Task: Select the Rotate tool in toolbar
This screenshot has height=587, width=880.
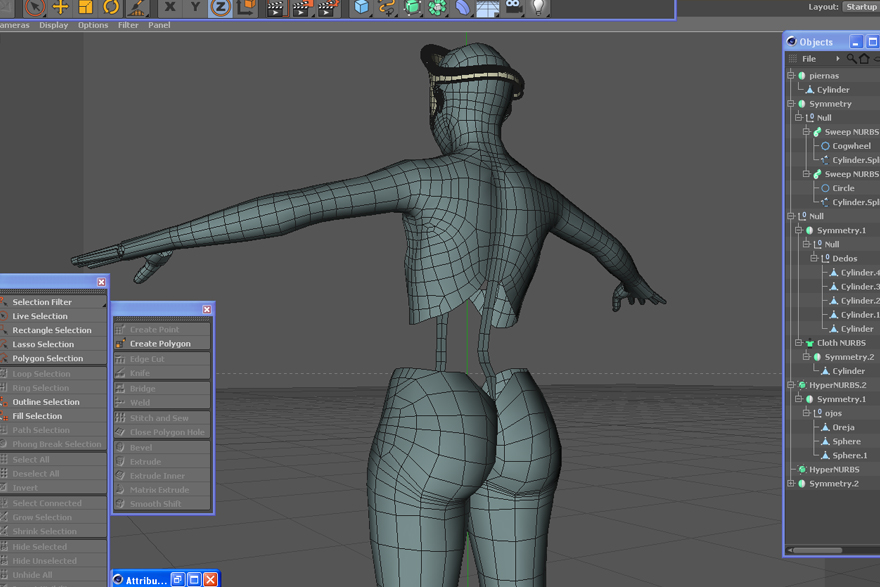Action: coord(111,7)
